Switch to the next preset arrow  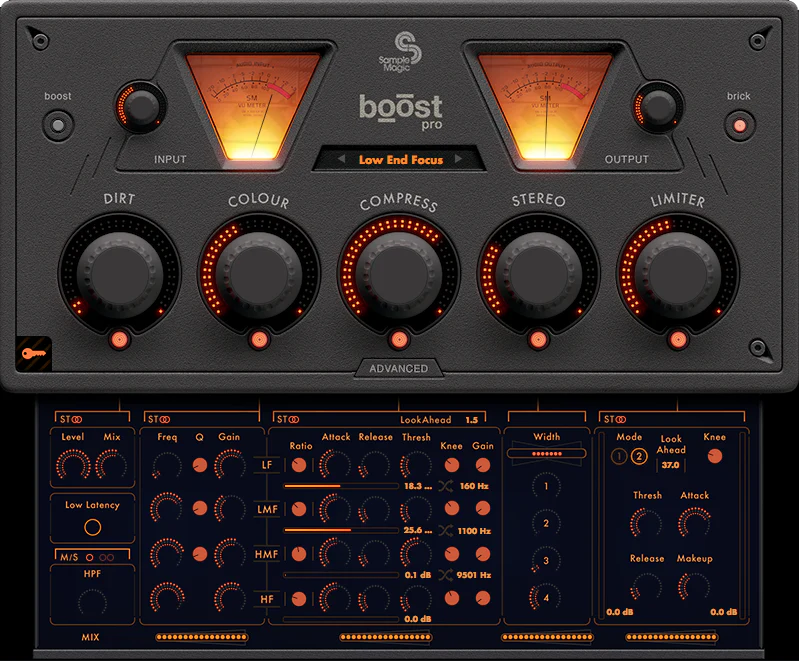point(458,158)
